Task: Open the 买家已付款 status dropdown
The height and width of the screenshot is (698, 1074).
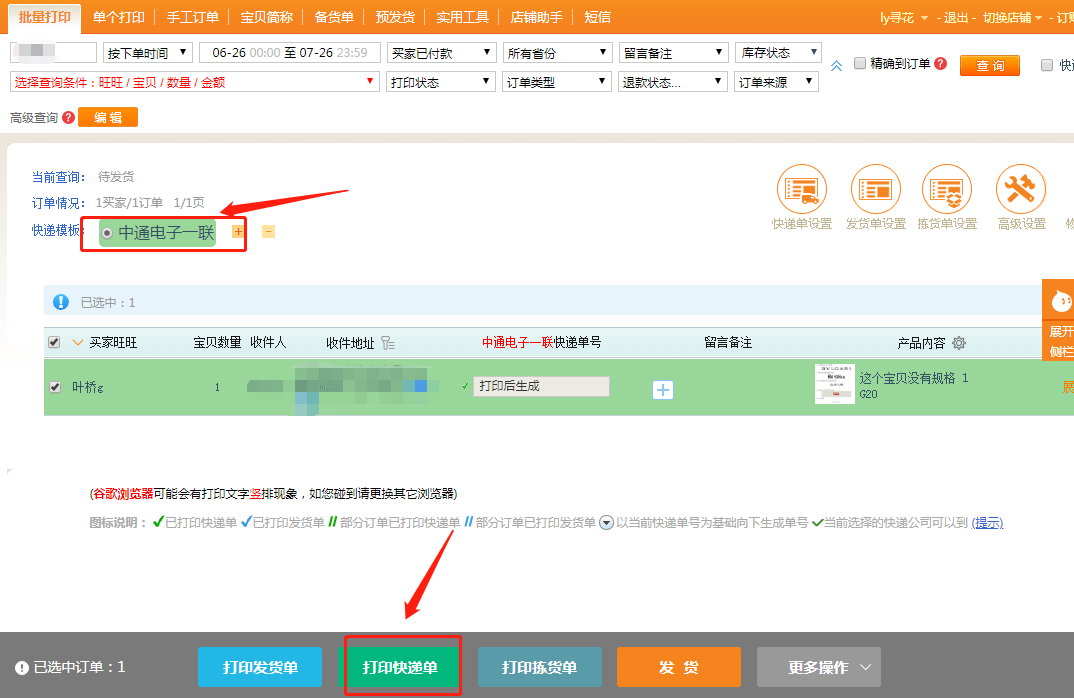Action: pos(440,53)
